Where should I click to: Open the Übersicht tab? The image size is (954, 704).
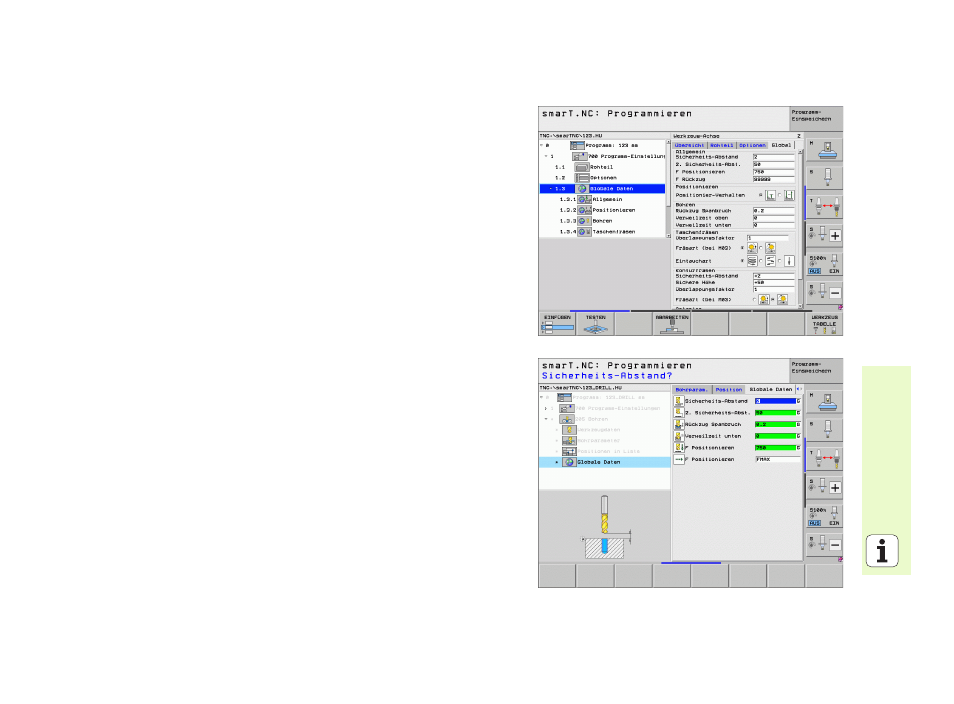pos(689,145)
